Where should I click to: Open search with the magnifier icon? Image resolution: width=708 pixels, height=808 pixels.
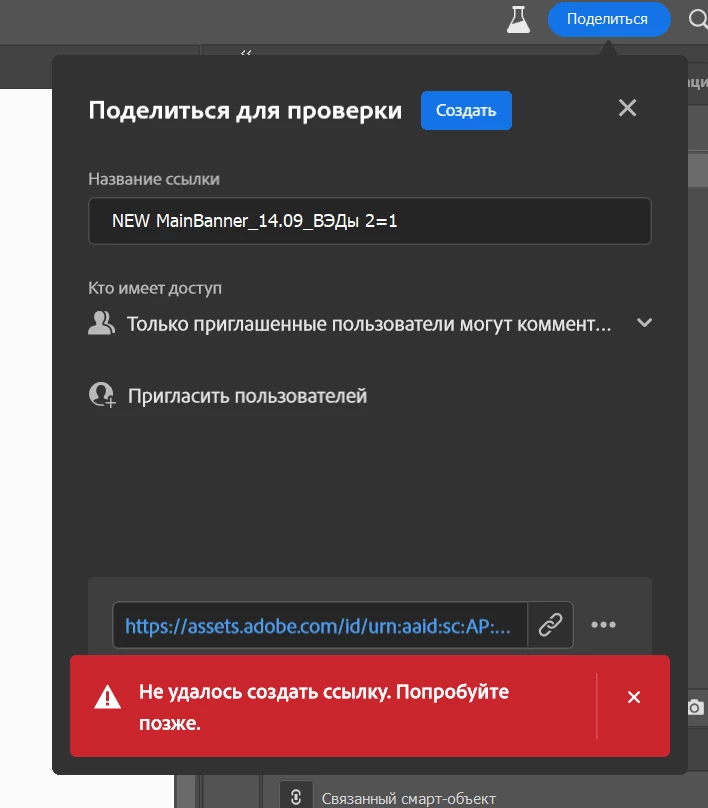[698, 20]
